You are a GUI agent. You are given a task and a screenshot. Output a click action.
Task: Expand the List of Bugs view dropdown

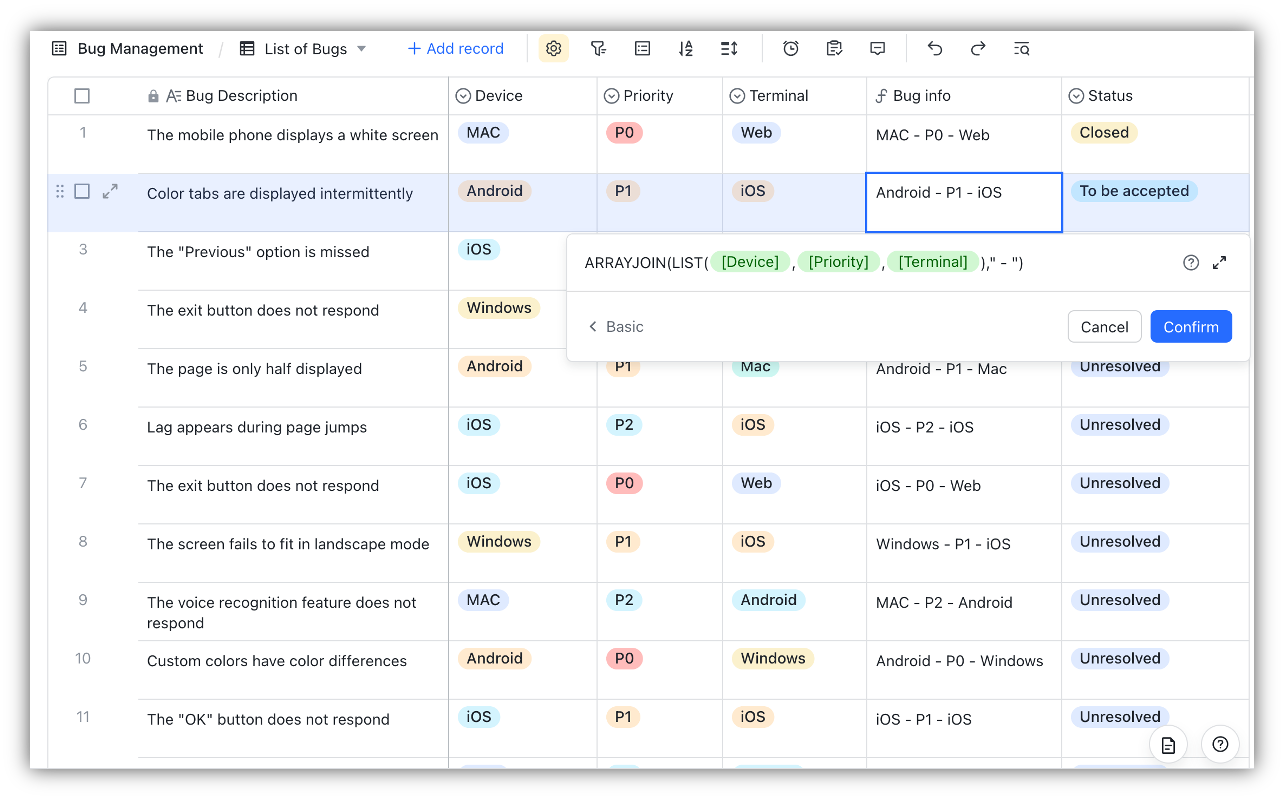coord(361,49)
